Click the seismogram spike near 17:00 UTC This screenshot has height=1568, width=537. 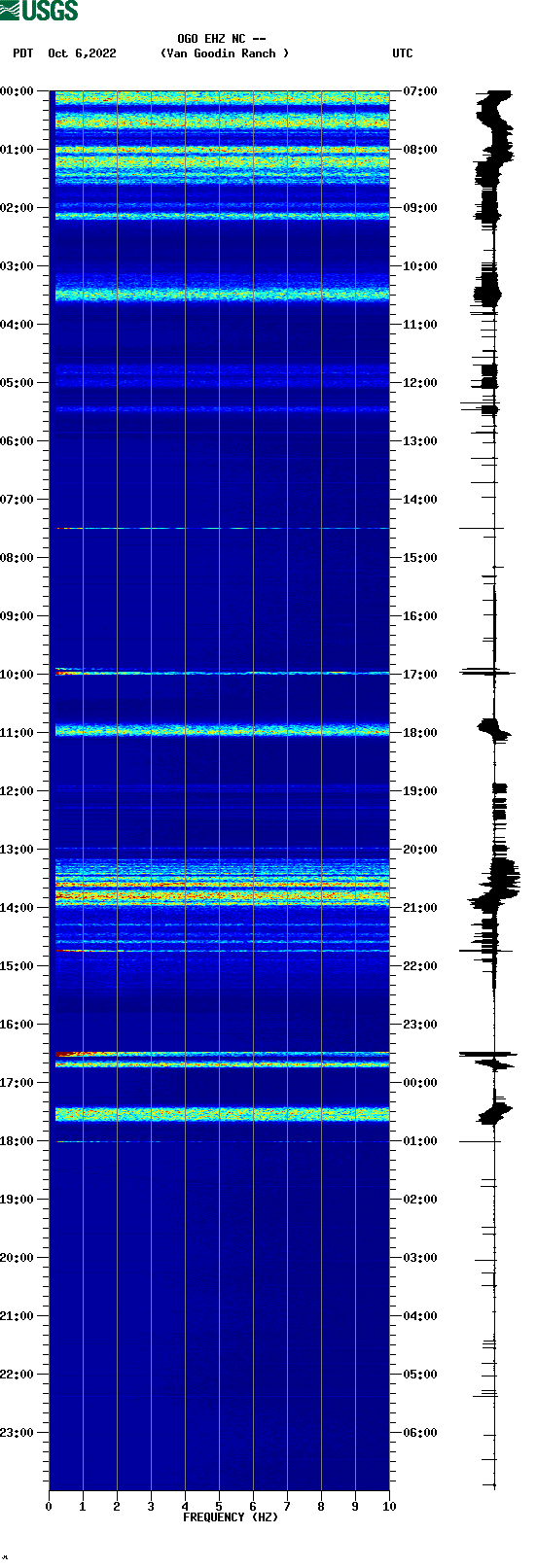[487, 672]
